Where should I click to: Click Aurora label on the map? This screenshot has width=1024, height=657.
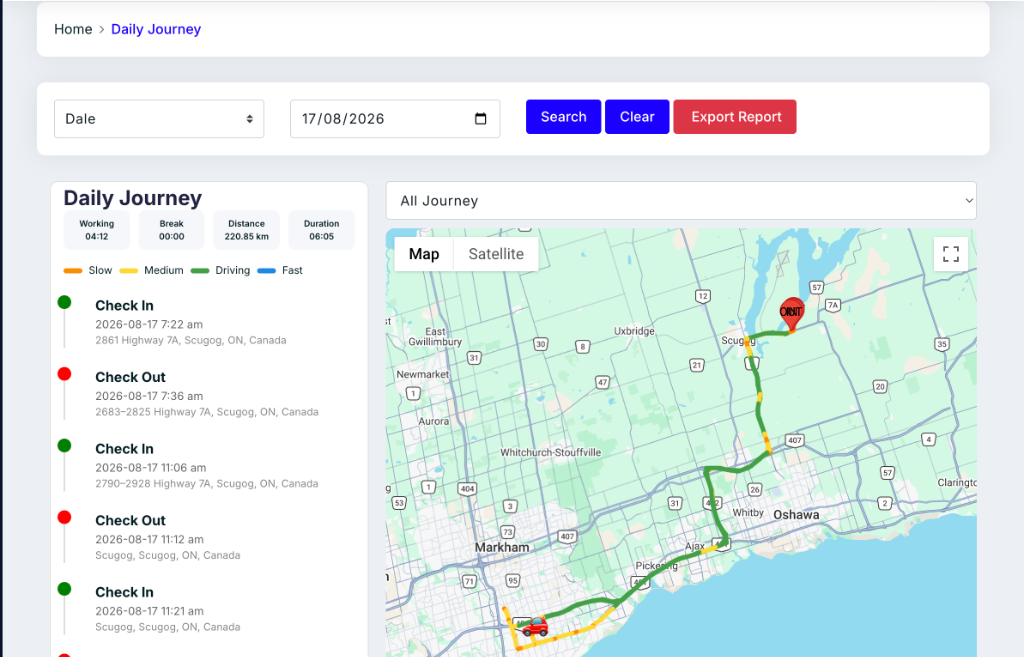tap(434, 421)
